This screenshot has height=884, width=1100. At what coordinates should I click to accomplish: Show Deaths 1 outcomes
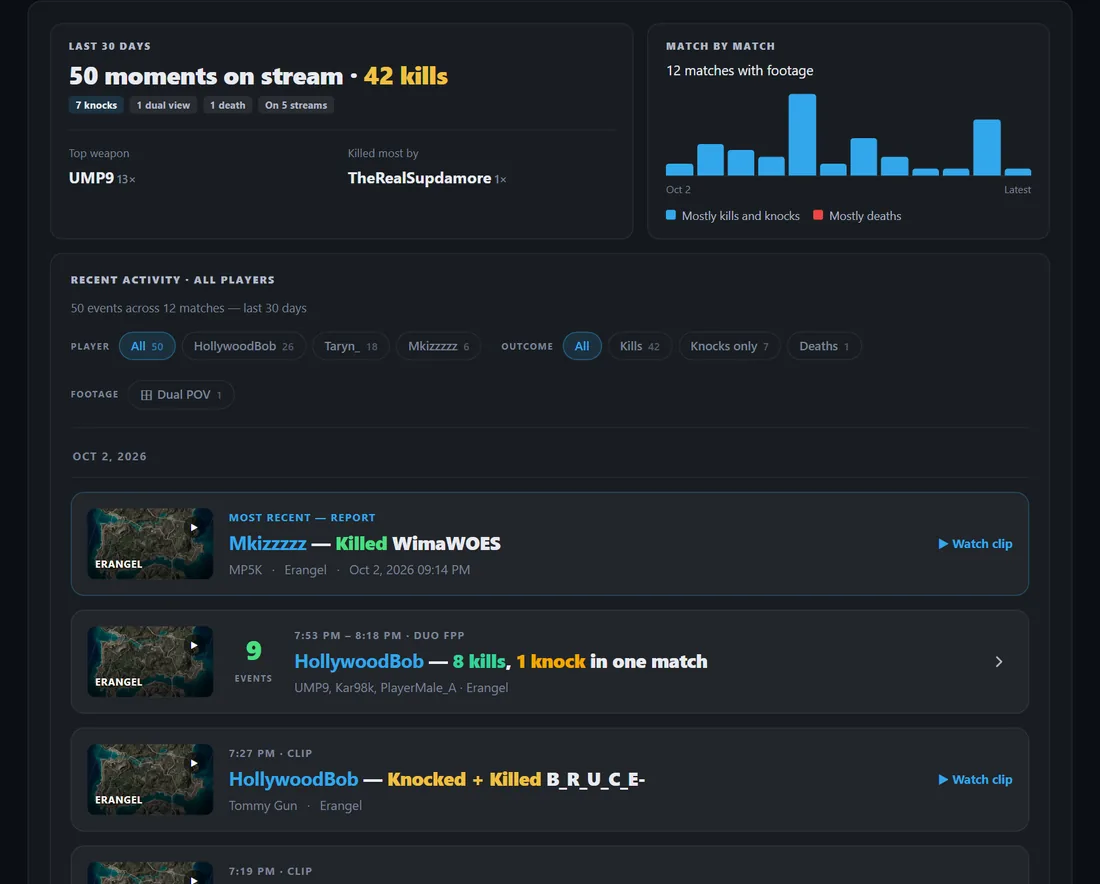tap(824, 346)
